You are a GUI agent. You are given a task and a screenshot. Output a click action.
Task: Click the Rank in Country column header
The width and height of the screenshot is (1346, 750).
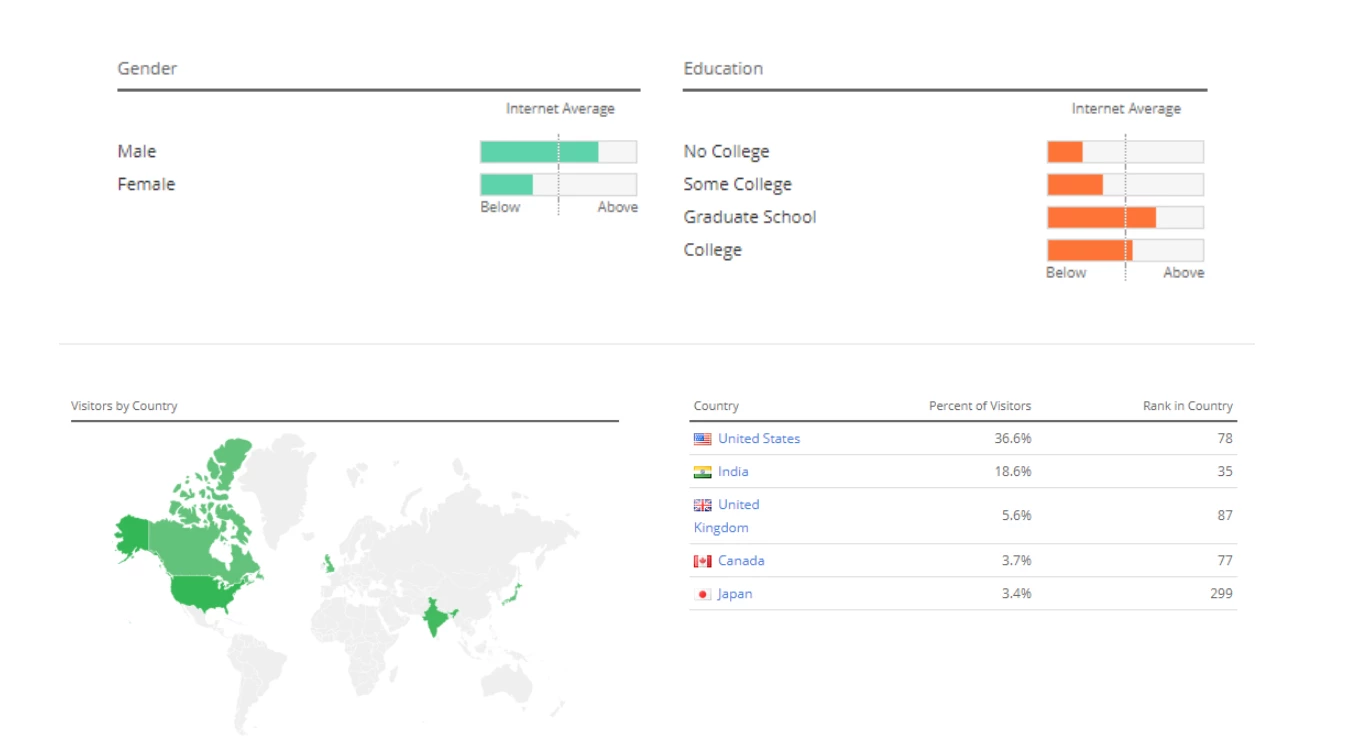(x=1187, y=406)
